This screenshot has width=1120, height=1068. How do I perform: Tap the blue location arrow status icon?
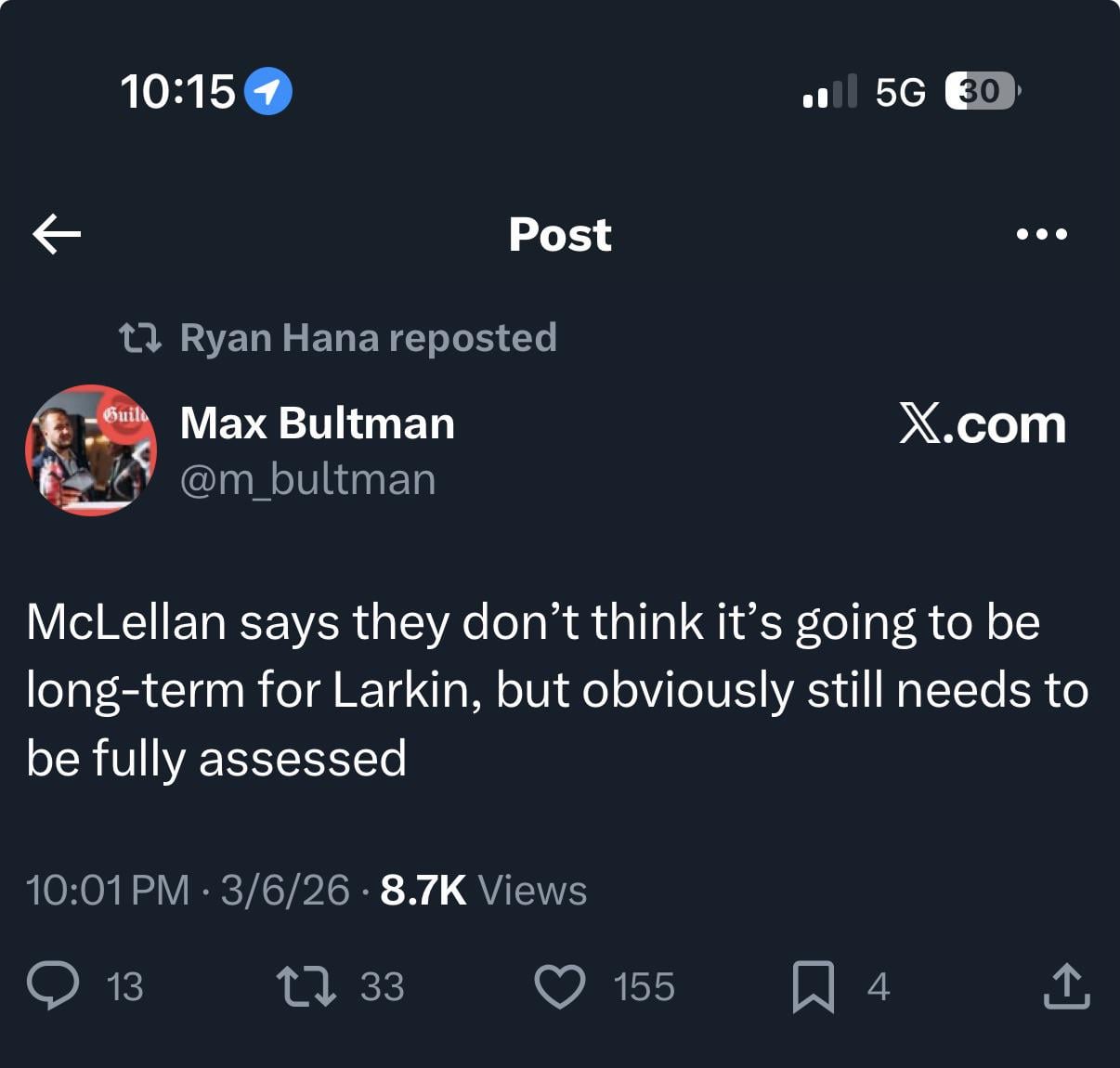(x=267, y=92)
